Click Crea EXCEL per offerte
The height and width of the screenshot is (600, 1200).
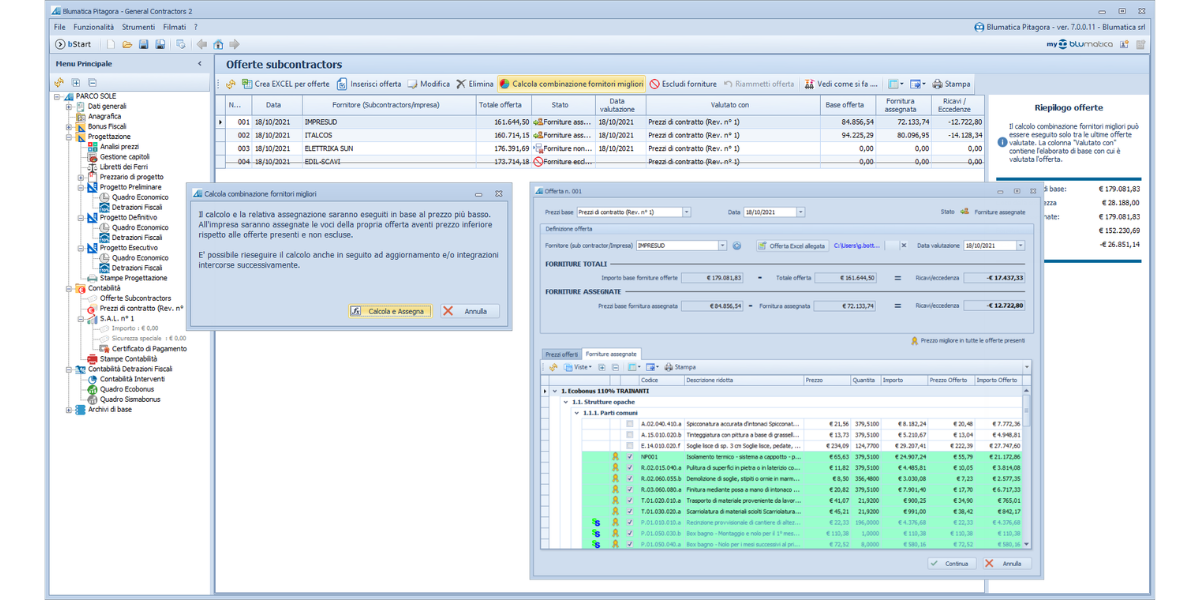(285, 84)
